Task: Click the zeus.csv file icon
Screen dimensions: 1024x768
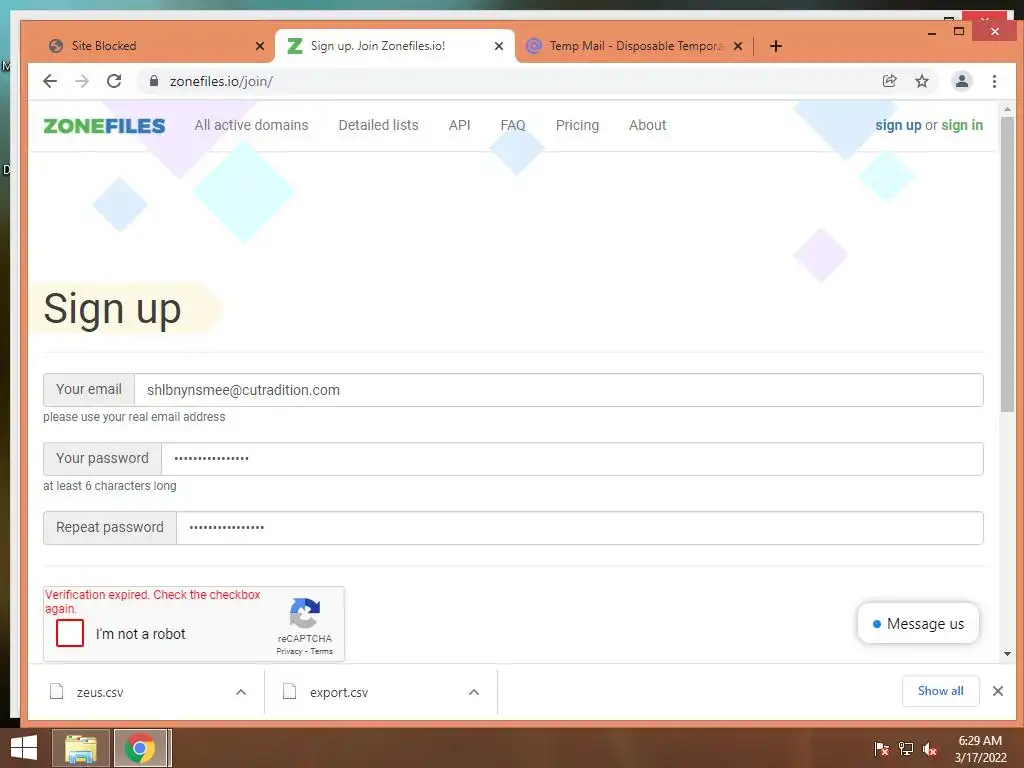Action: click(57, 691)
